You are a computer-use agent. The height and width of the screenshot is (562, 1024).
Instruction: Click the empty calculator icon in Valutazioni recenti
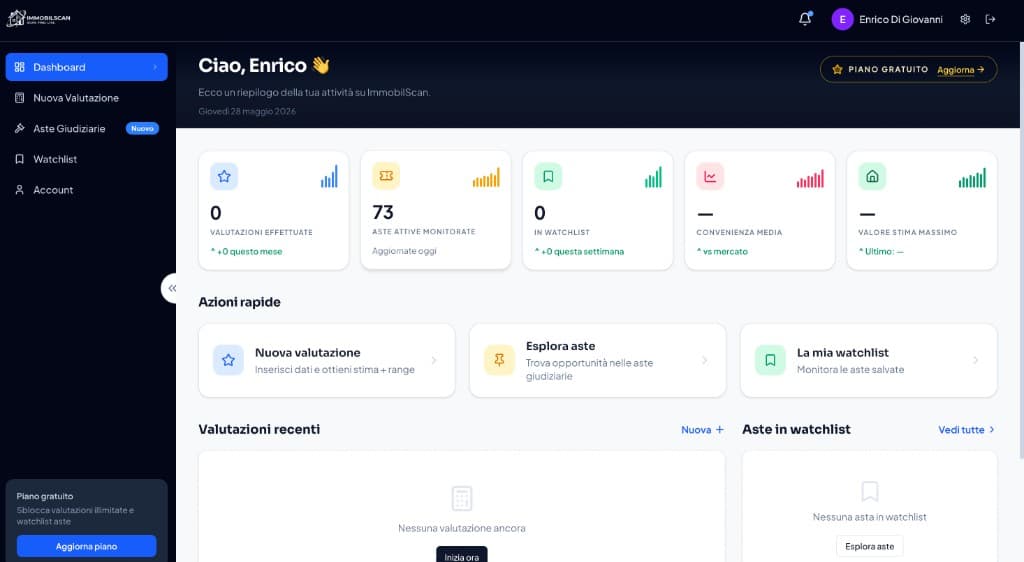[x=462, y=498]
